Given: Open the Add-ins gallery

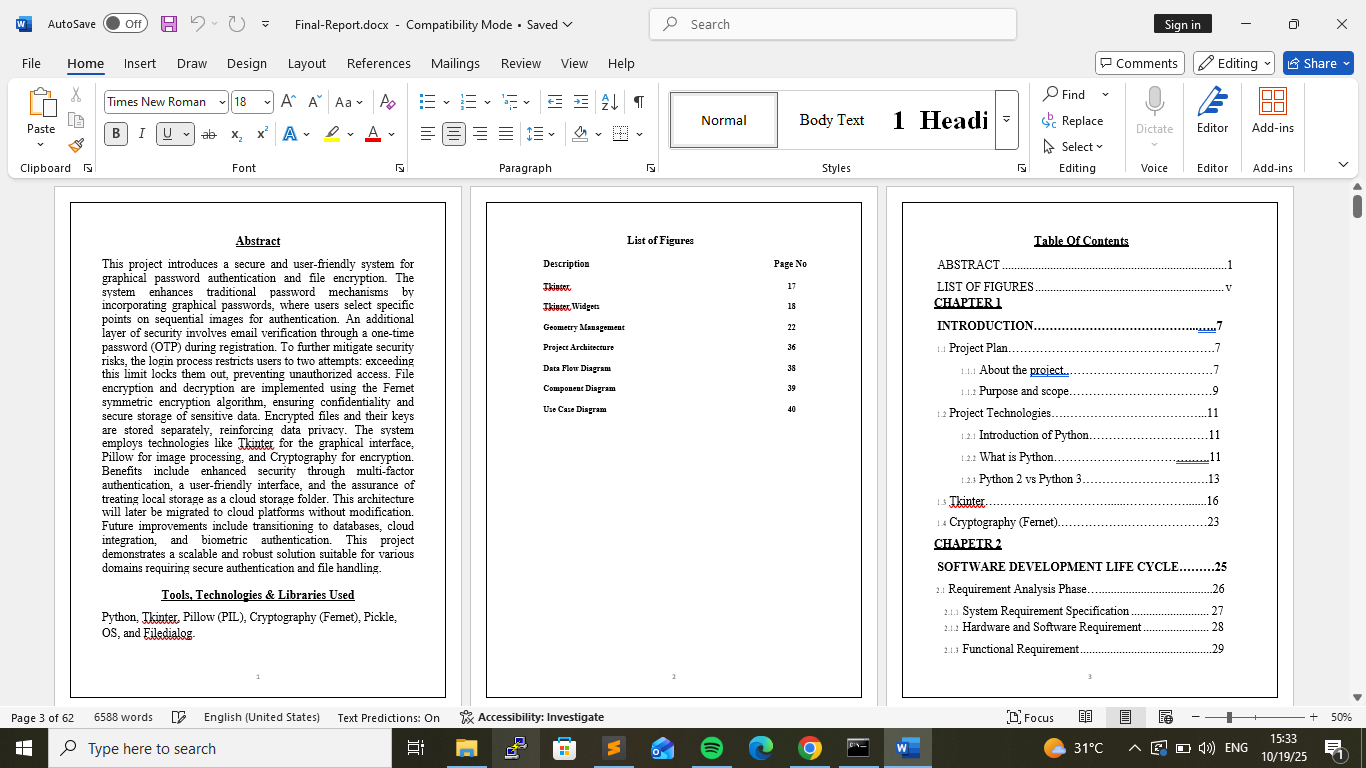Looking at the screenshot, I should pos(1272,111).
